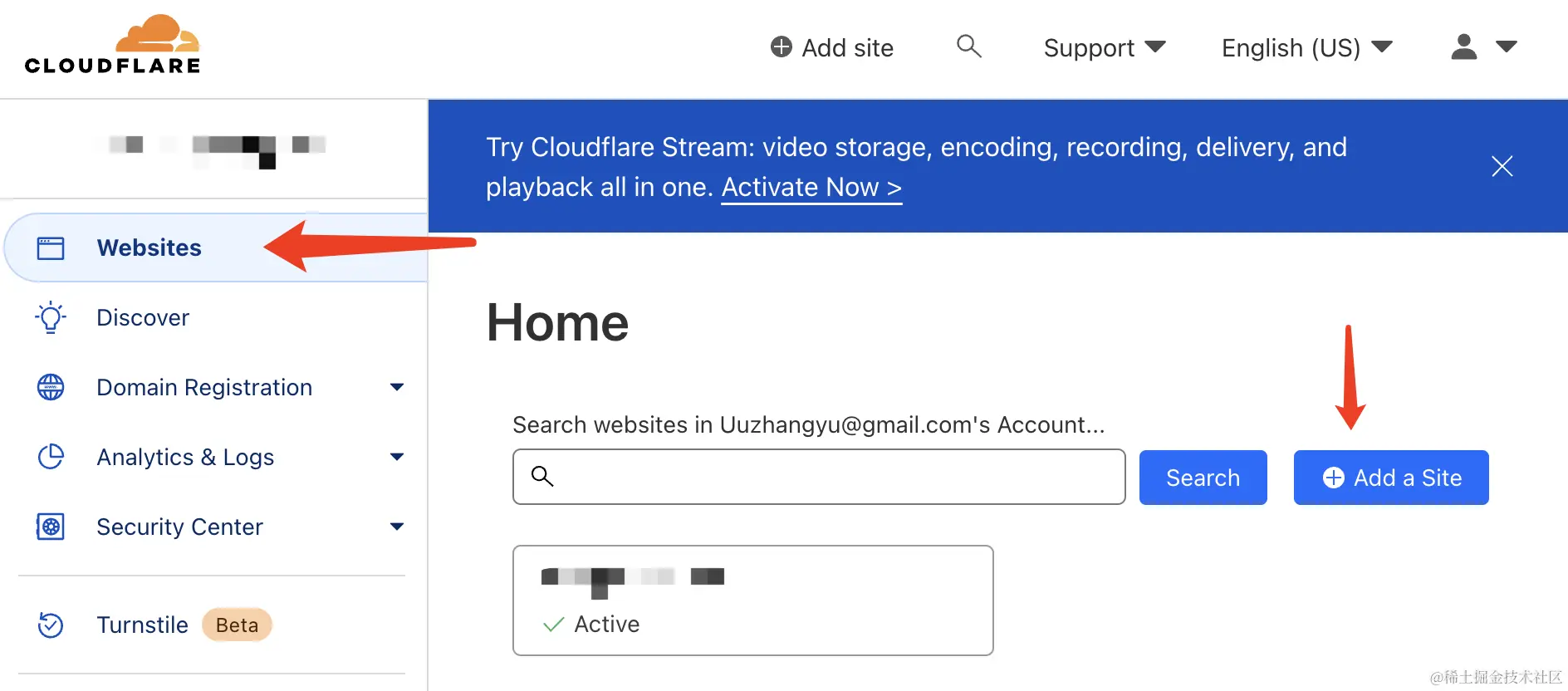Screen dimensions: 1568x691
Task: Expand the Analytics & Logs submenu arrow
Action: 397,457
